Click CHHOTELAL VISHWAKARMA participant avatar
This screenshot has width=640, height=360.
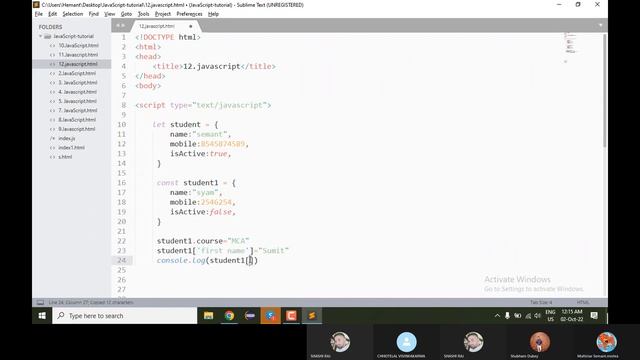[x=407, y=342]
